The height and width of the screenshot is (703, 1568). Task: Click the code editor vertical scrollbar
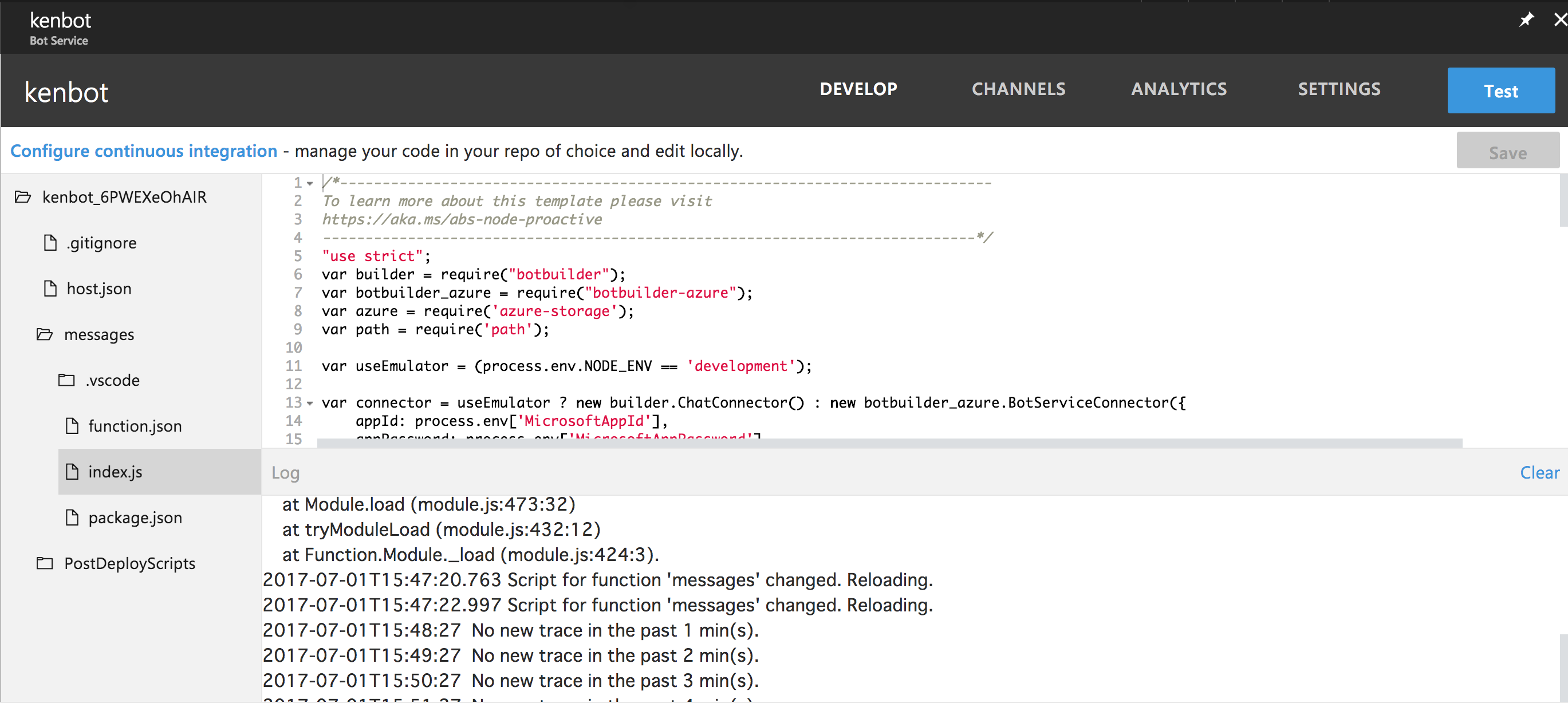(x=1563, y=200)
